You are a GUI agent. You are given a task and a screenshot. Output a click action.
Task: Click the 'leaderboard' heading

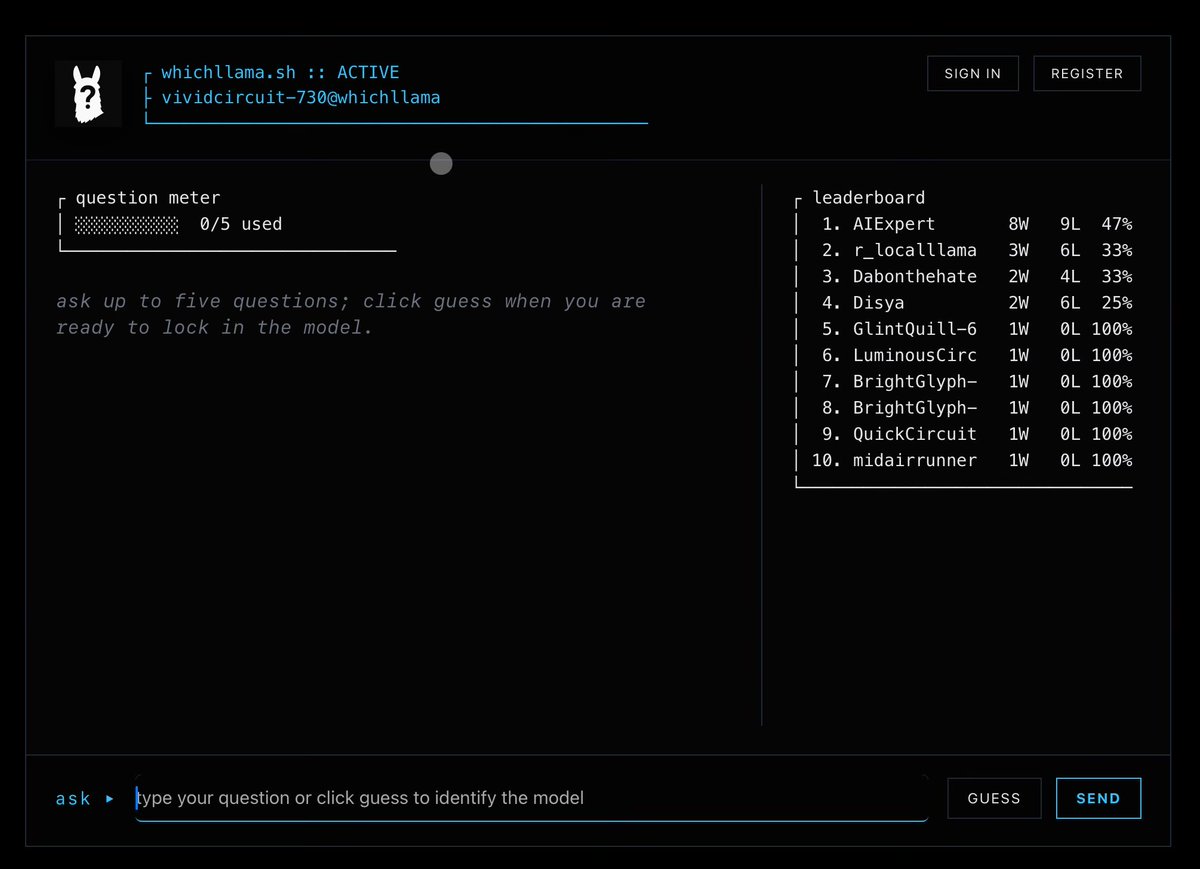pyautogui.click(x=869, y=198)
